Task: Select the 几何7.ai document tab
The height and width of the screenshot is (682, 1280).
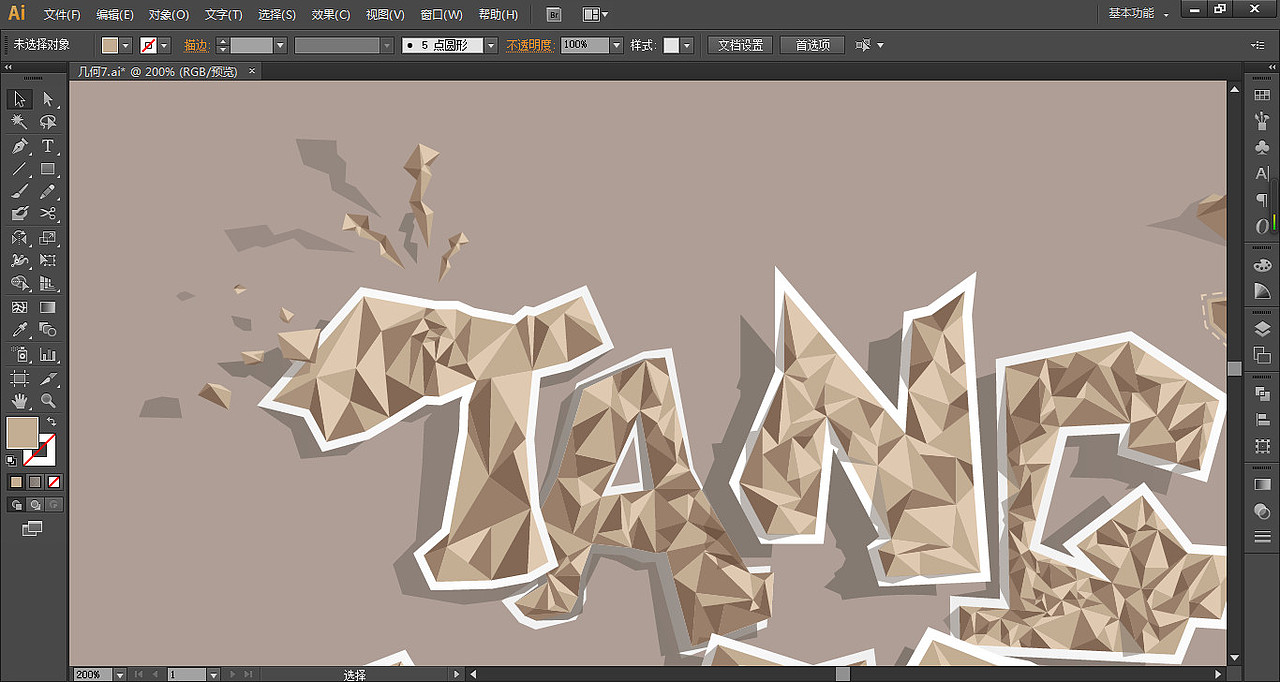Action: pos(158,71)
